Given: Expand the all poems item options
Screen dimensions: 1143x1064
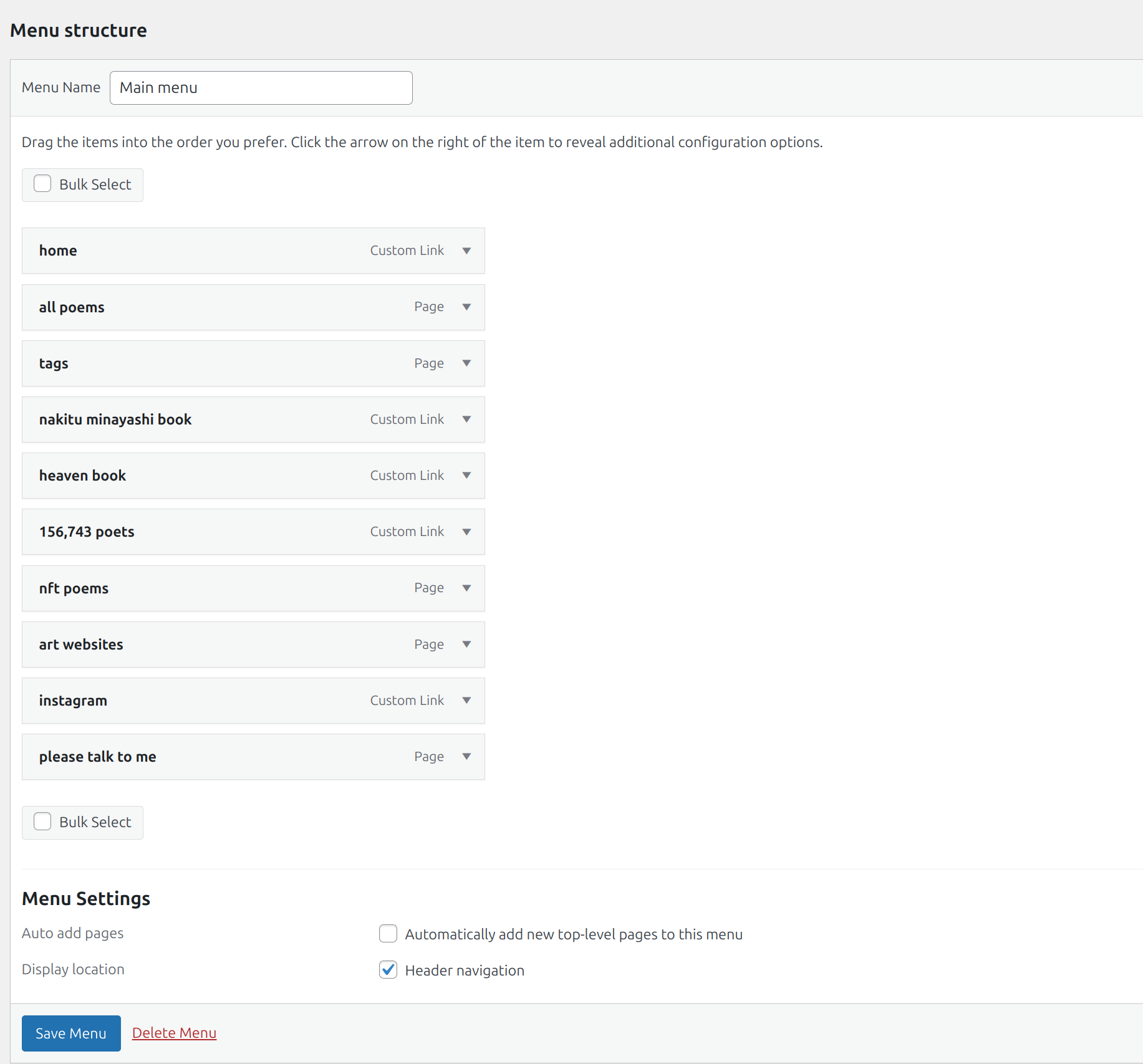Looking at the screenshot, I should (466, 307).
